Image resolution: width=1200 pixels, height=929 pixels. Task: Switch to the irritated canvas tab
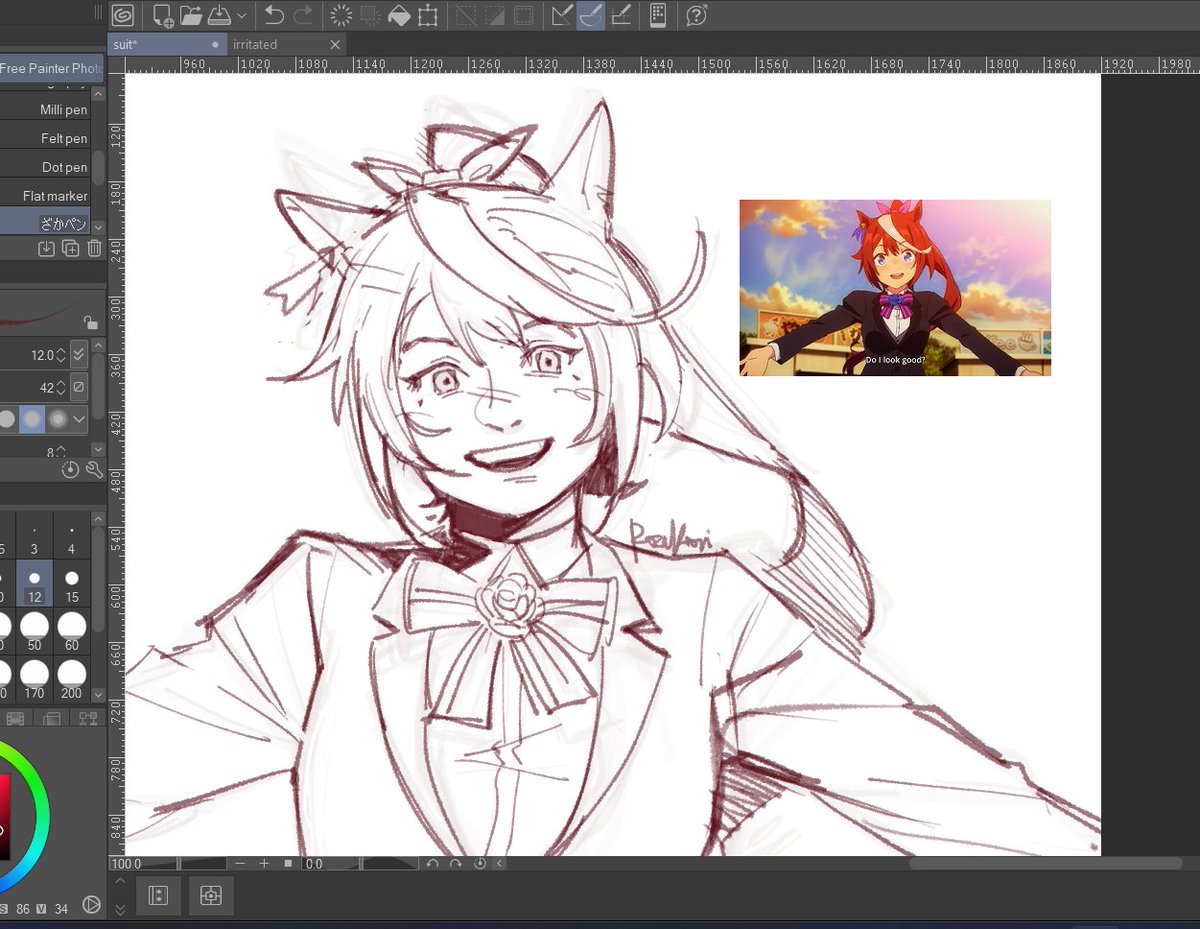click(287, 44)
